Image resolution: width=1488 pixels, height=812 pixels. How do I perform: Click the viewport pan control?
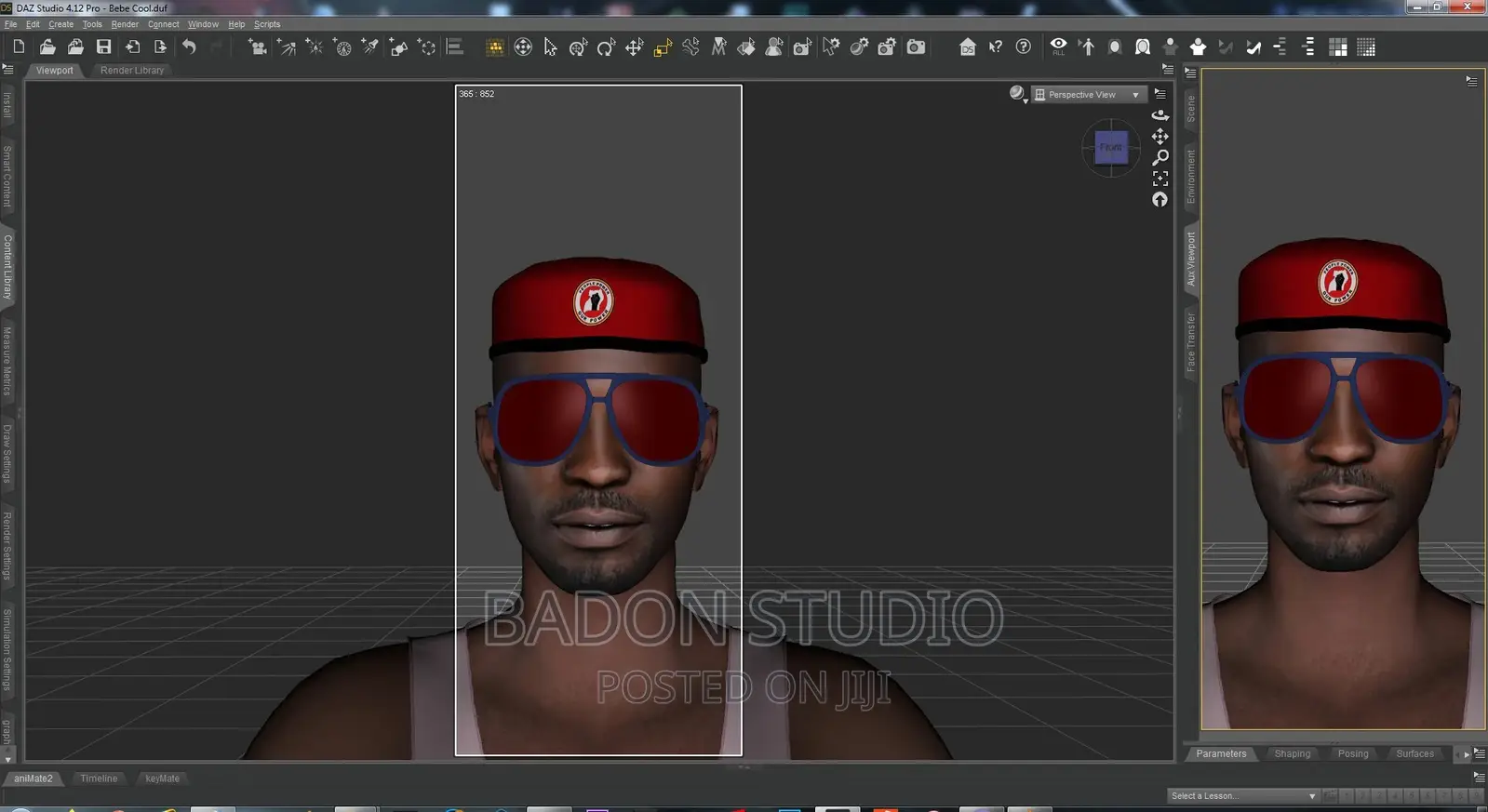(1160, 137)
